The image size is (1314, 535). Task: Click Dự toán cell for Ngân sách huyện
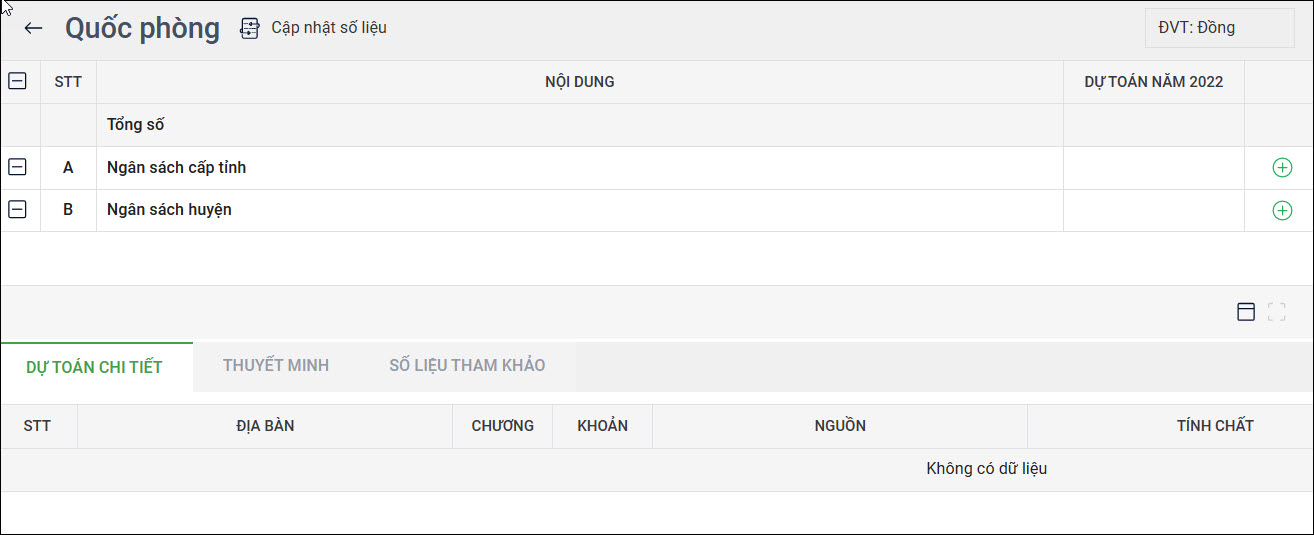click(x=1153, y=210)
